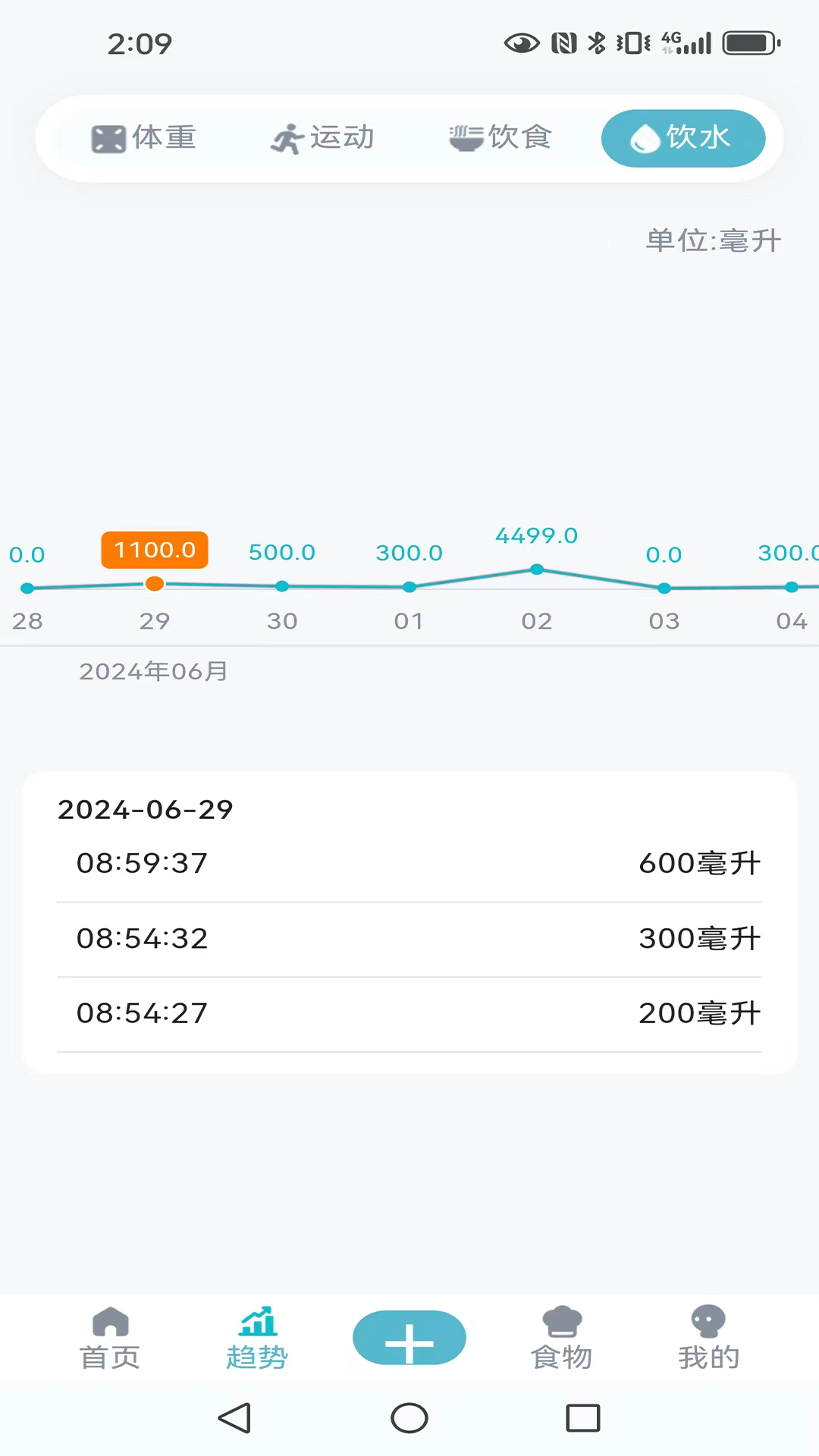
Task: Tap the blue plus button to add record
Action: pyautogui.click(x=409, y=1337)
